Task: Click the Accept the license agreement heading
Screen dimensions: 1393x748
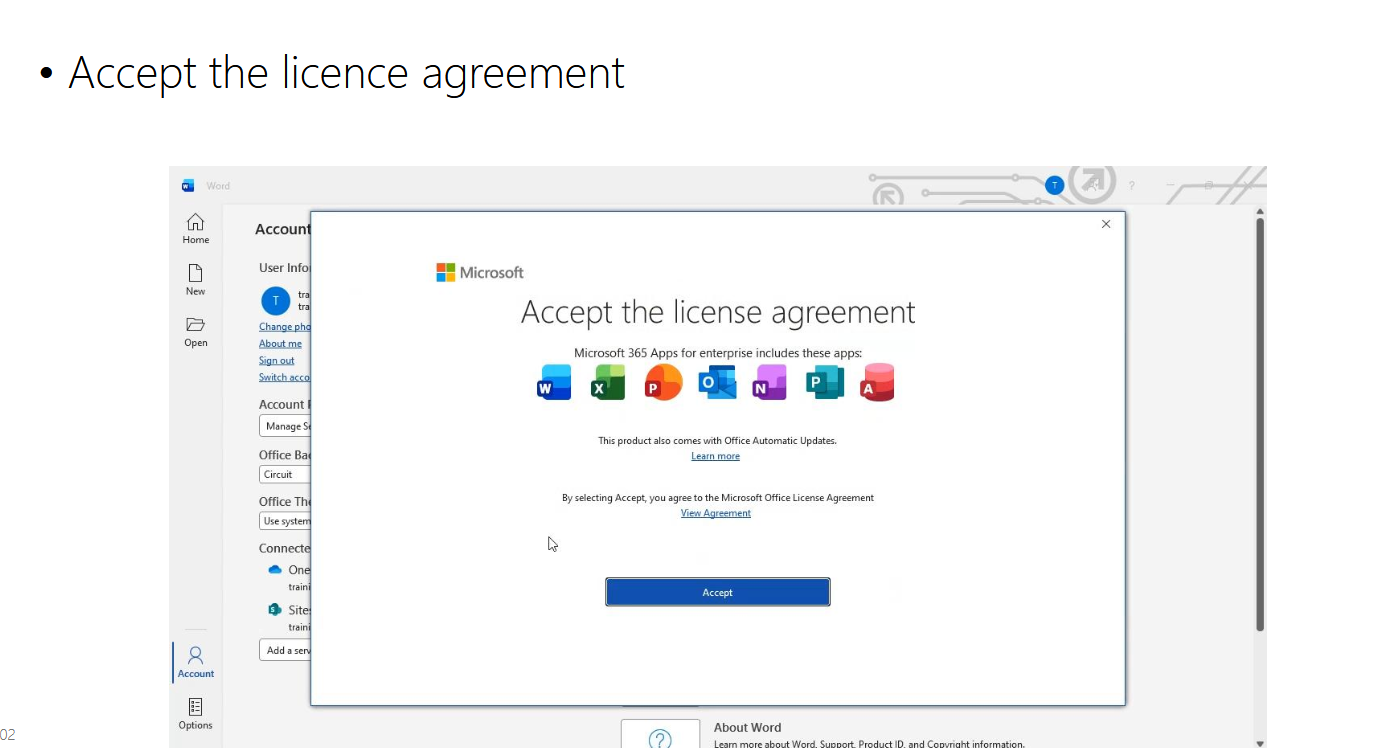Action: [718, 313]
